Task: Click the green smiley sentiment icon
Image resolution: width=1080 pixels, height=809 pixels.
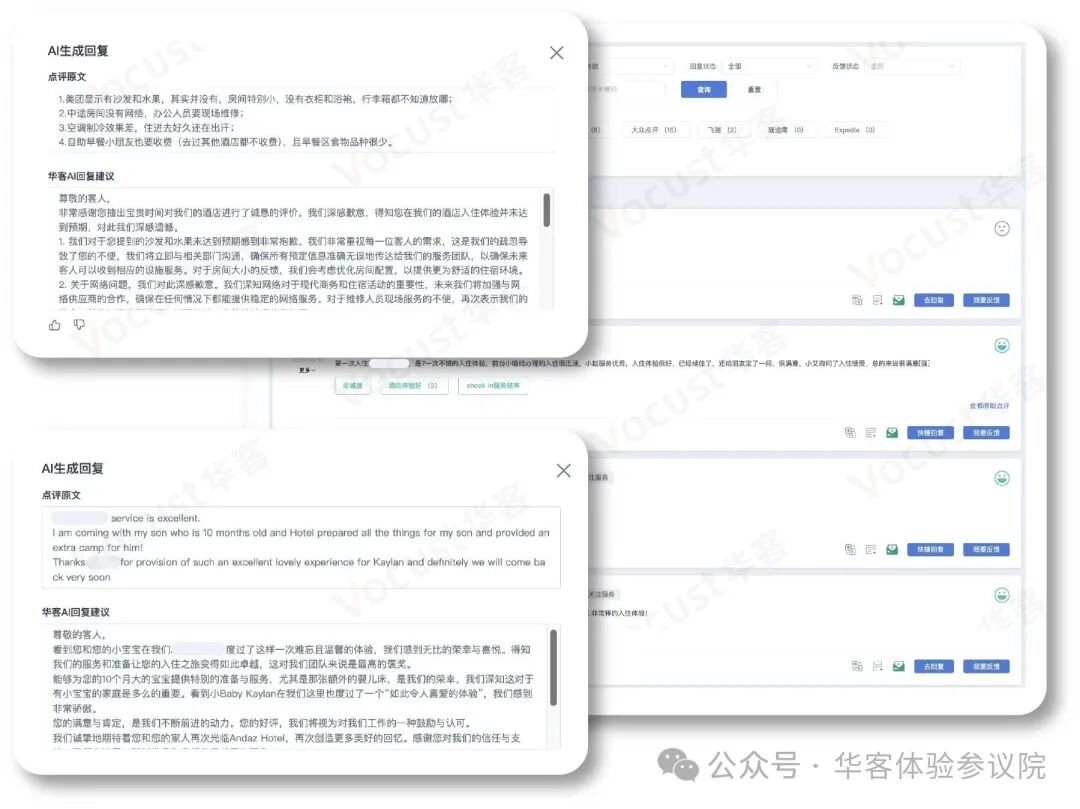Action: tap(1000, 343)
